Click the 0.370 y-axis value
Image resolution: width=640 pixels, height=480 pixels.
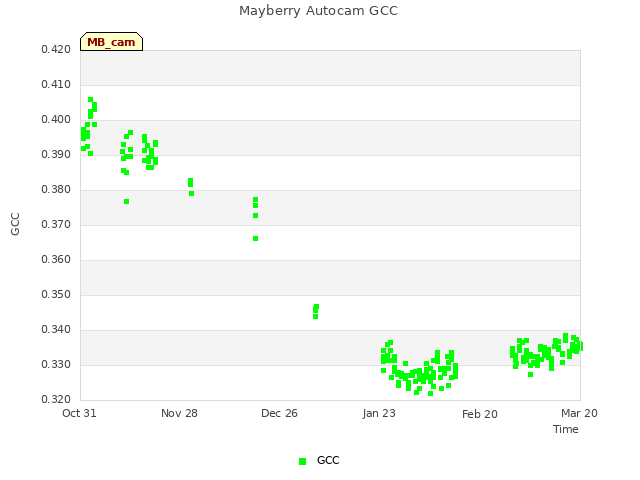pyautogui.click(x=56, y=224)
